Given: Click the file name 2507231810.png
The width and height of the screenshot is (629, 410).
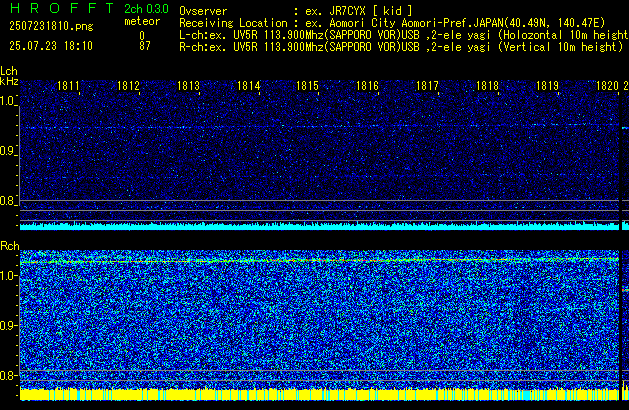Looking at the screenshot, I should 51,26.
